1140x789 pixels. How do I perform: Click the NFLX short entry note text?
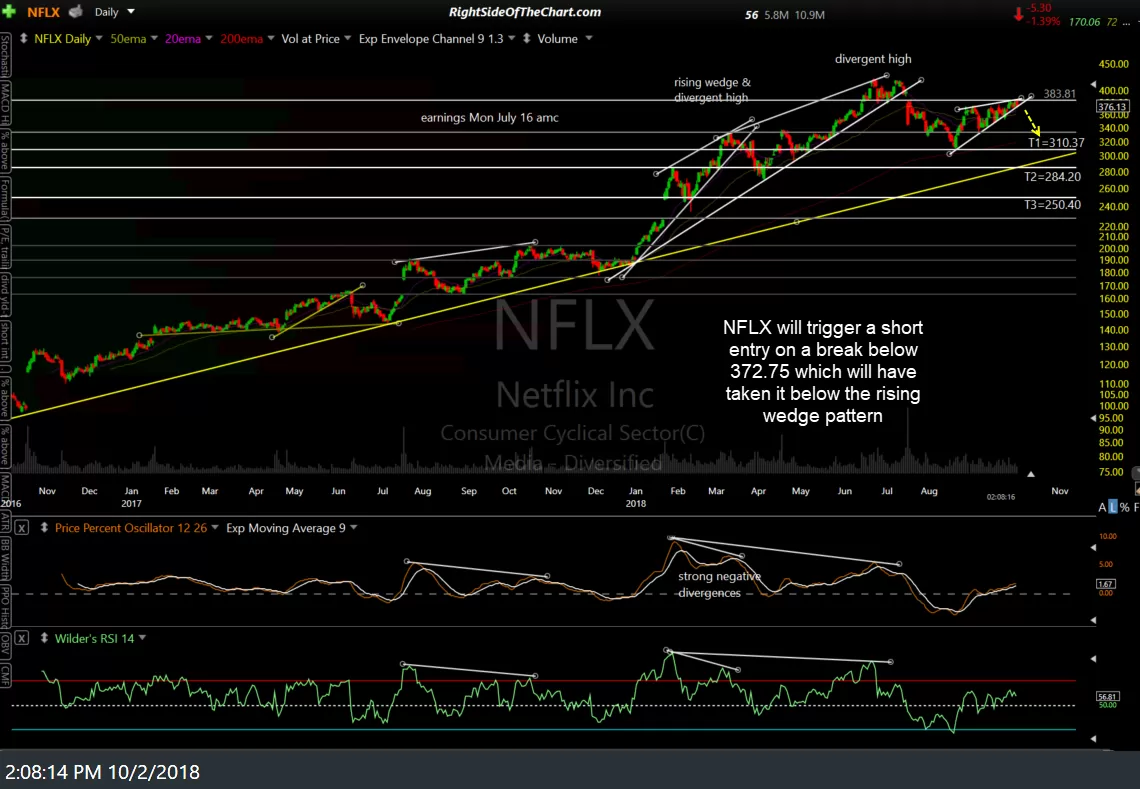point(823,372)
